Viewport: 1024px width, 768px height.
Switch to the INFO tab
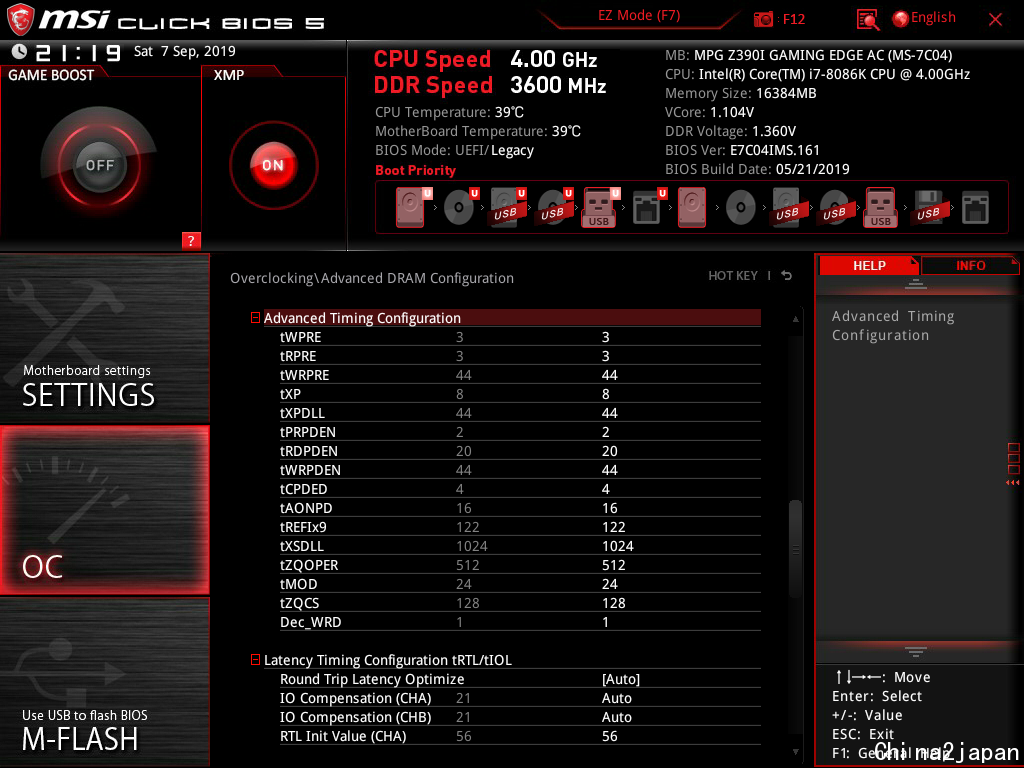pyautogui.click(x=970, y=265)
